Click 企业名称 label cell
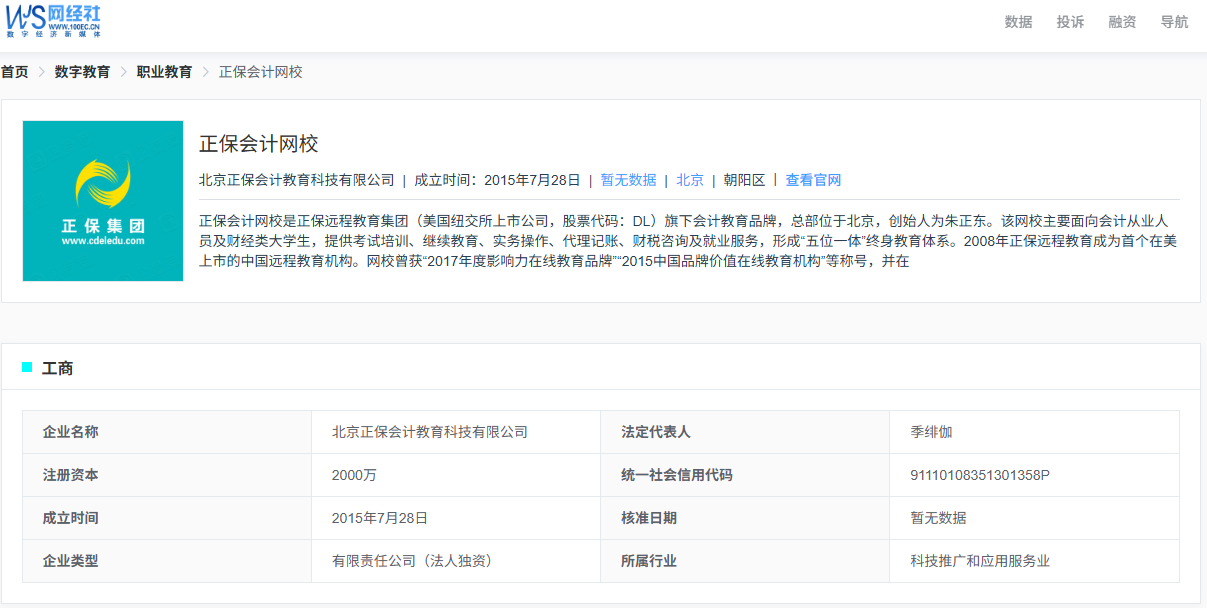 pos(167,432)
